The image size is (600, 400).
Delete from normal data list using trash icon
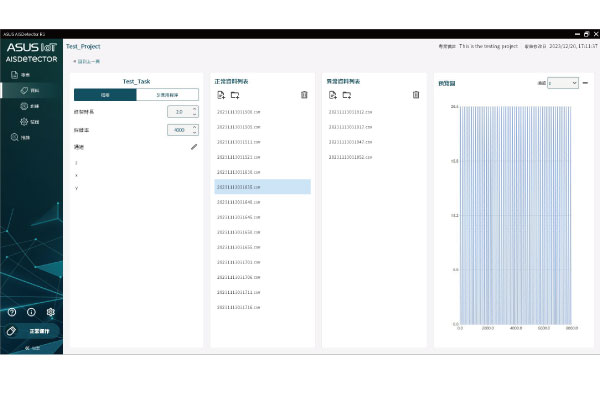click(304, 95)
